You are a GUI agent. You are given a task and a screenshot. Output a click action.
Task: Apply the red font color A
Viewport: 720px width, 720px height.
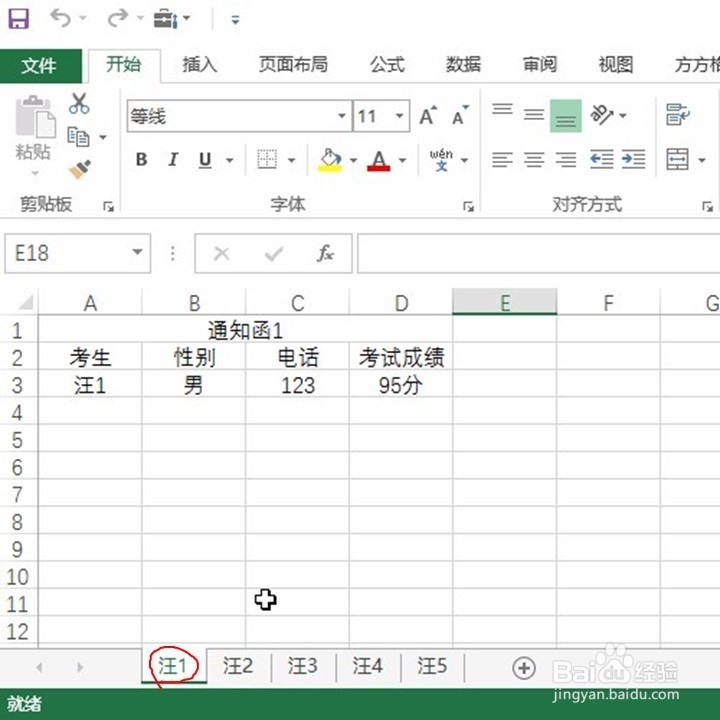[x=379, y=160]
